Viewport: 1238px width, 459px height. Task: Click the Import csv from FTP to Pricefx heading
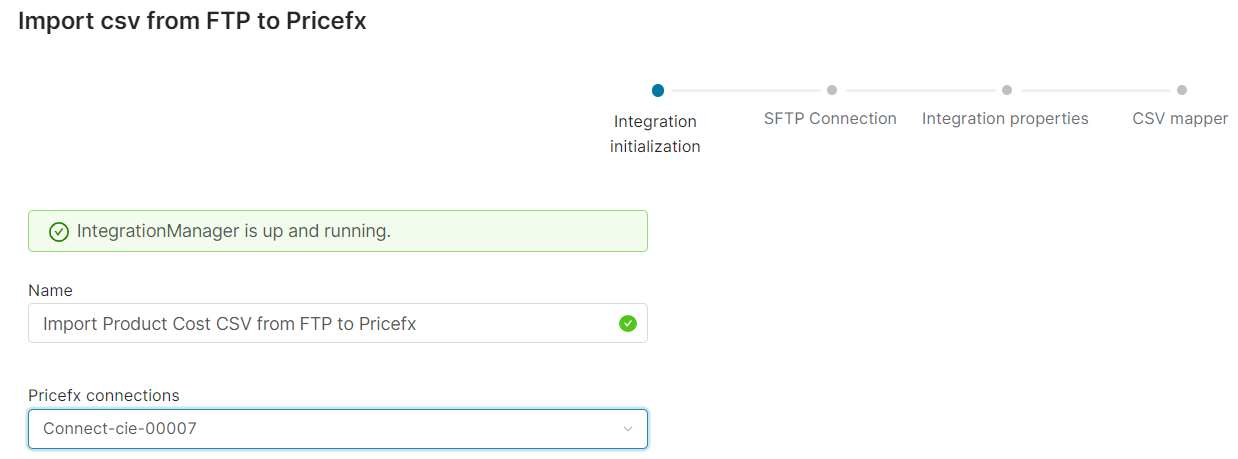point(192,21)
